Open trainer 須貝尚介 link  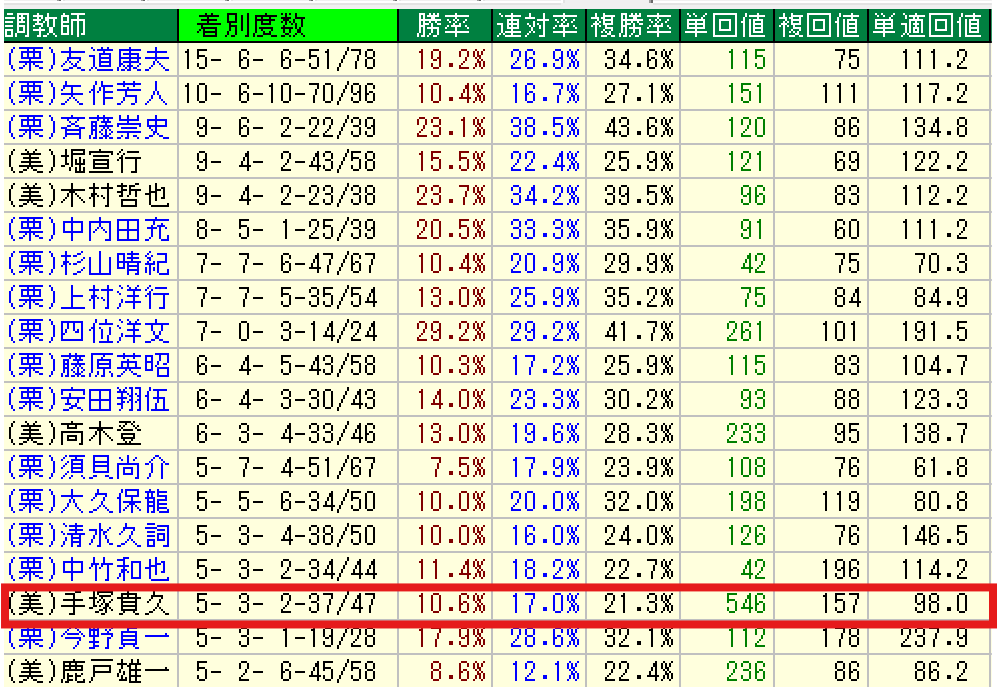click(88, 468)
